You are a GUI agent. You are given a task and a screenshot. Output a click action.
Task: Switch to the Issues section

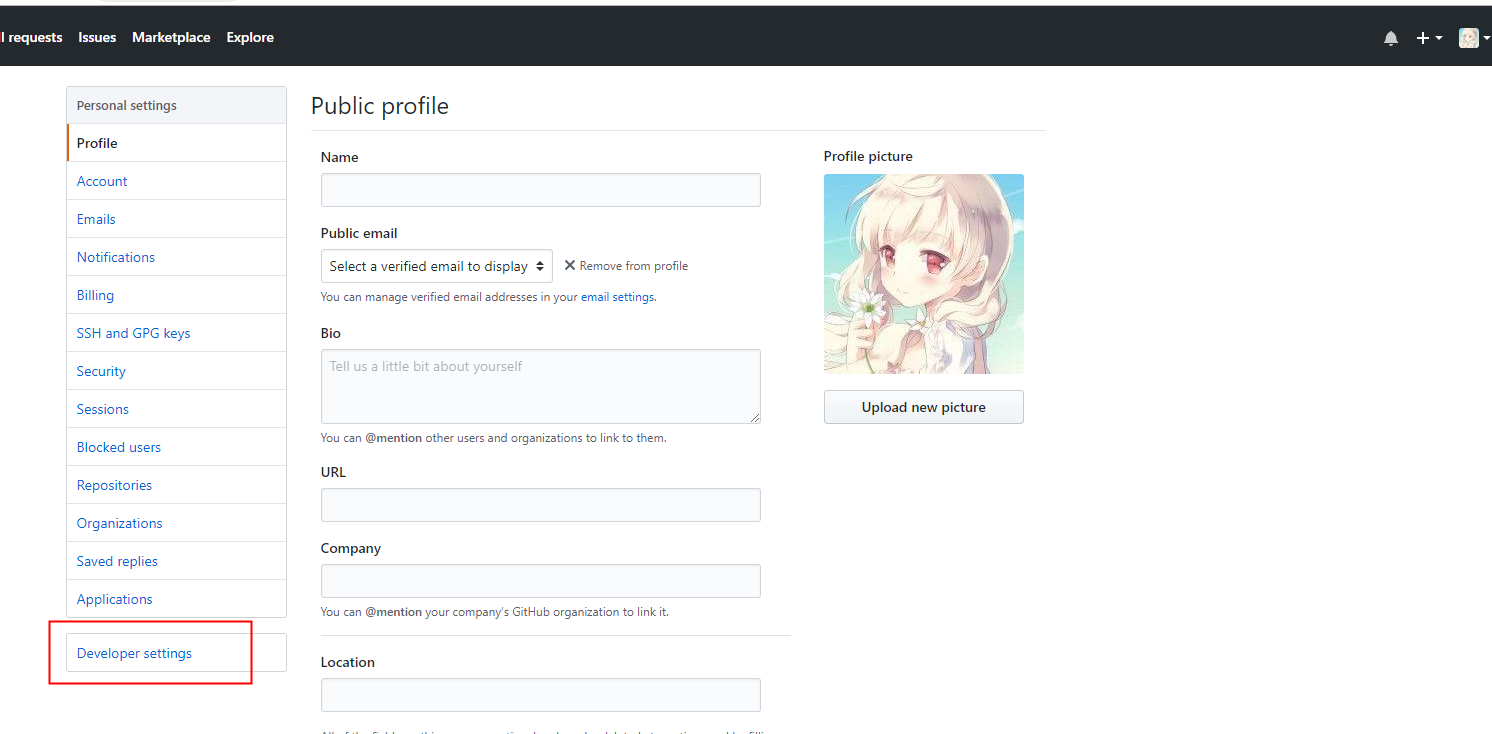97,37
